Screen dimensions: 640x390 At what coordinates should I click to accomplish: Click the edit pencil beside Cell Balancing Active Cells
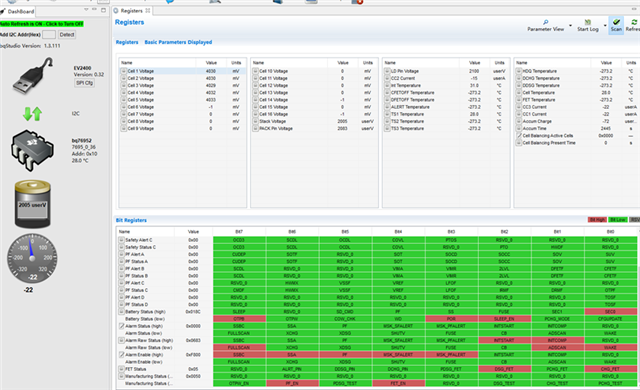(519, 135)
